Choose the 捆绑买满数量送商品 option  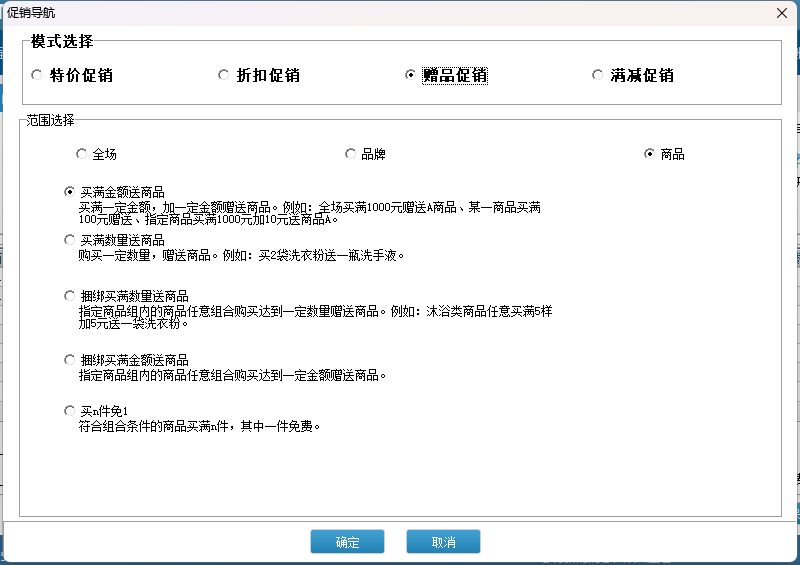[x=69, y=296]
